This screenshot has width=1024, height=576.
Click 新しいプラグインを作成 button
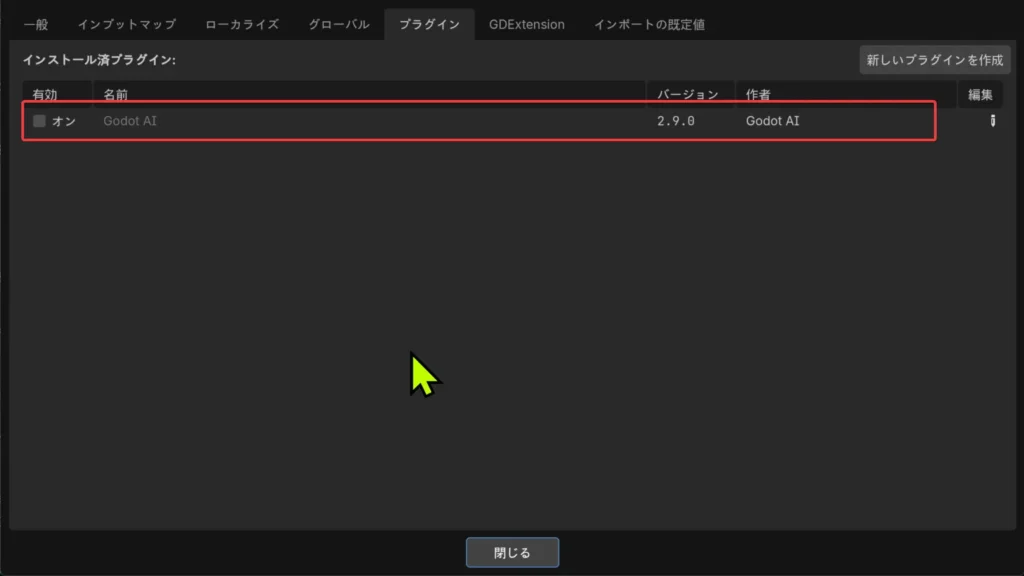[x=935, y=60]
